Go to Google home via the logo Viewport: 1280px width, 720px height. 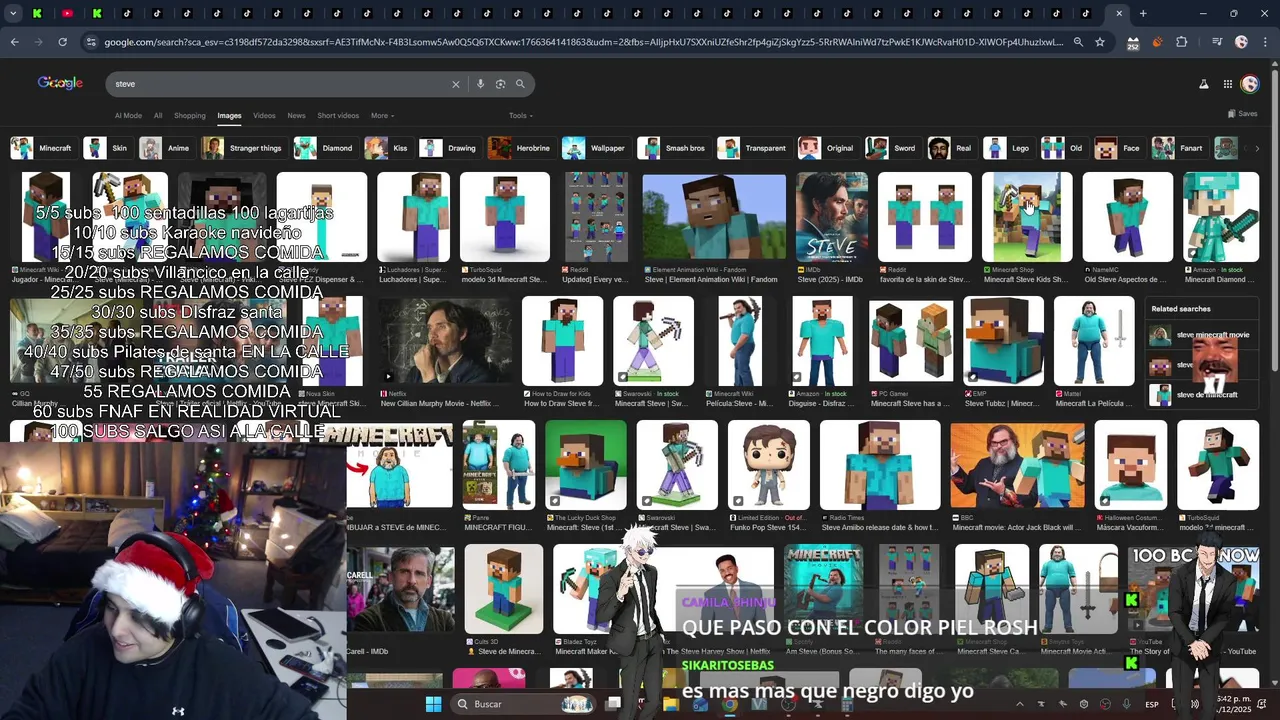pyautogui.click(x=60, y=83)
